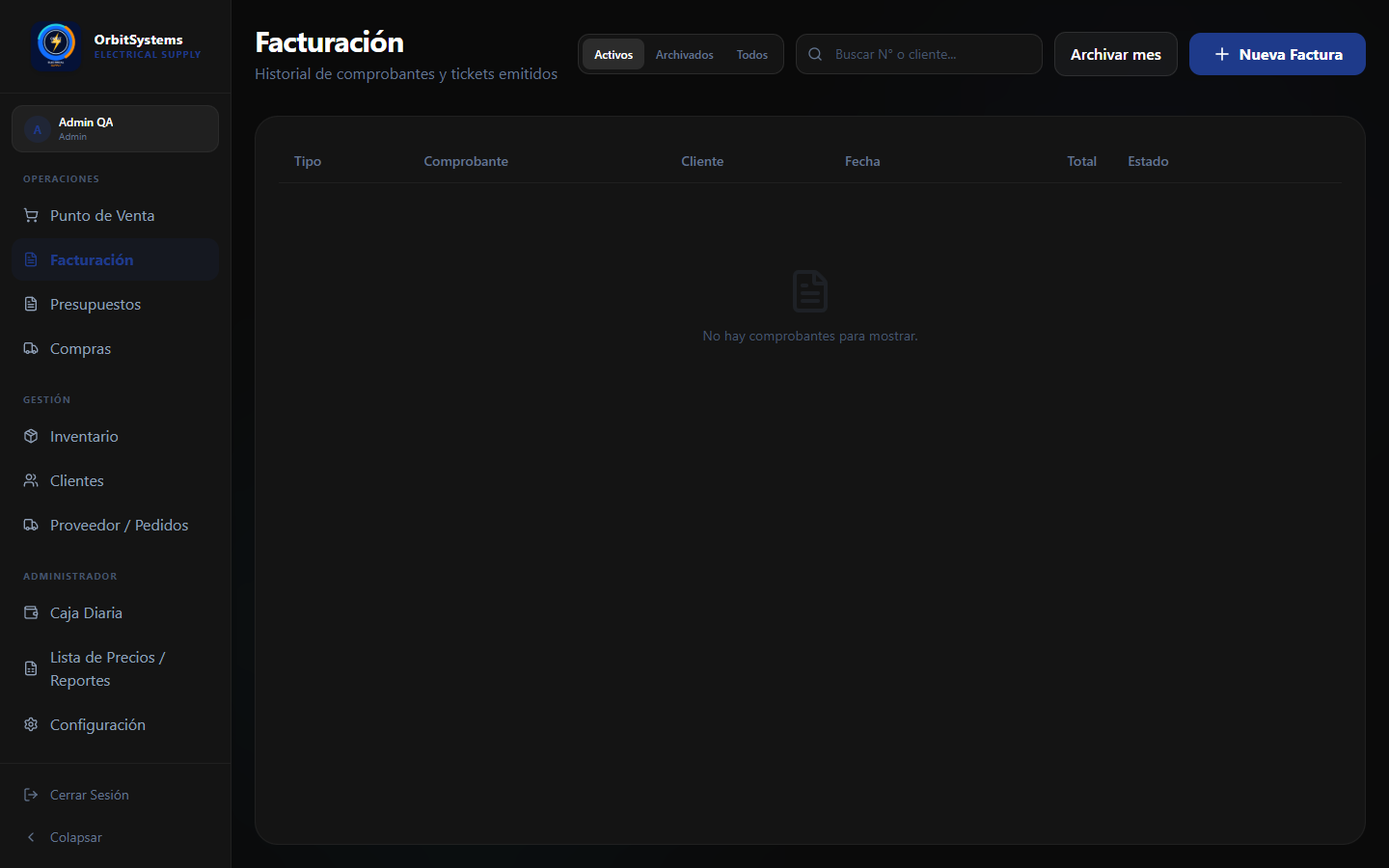The width and height of the screenshot is (1389, 868).
Task: Open Lista de Precios / Reportes
Action: coord(115,669)
